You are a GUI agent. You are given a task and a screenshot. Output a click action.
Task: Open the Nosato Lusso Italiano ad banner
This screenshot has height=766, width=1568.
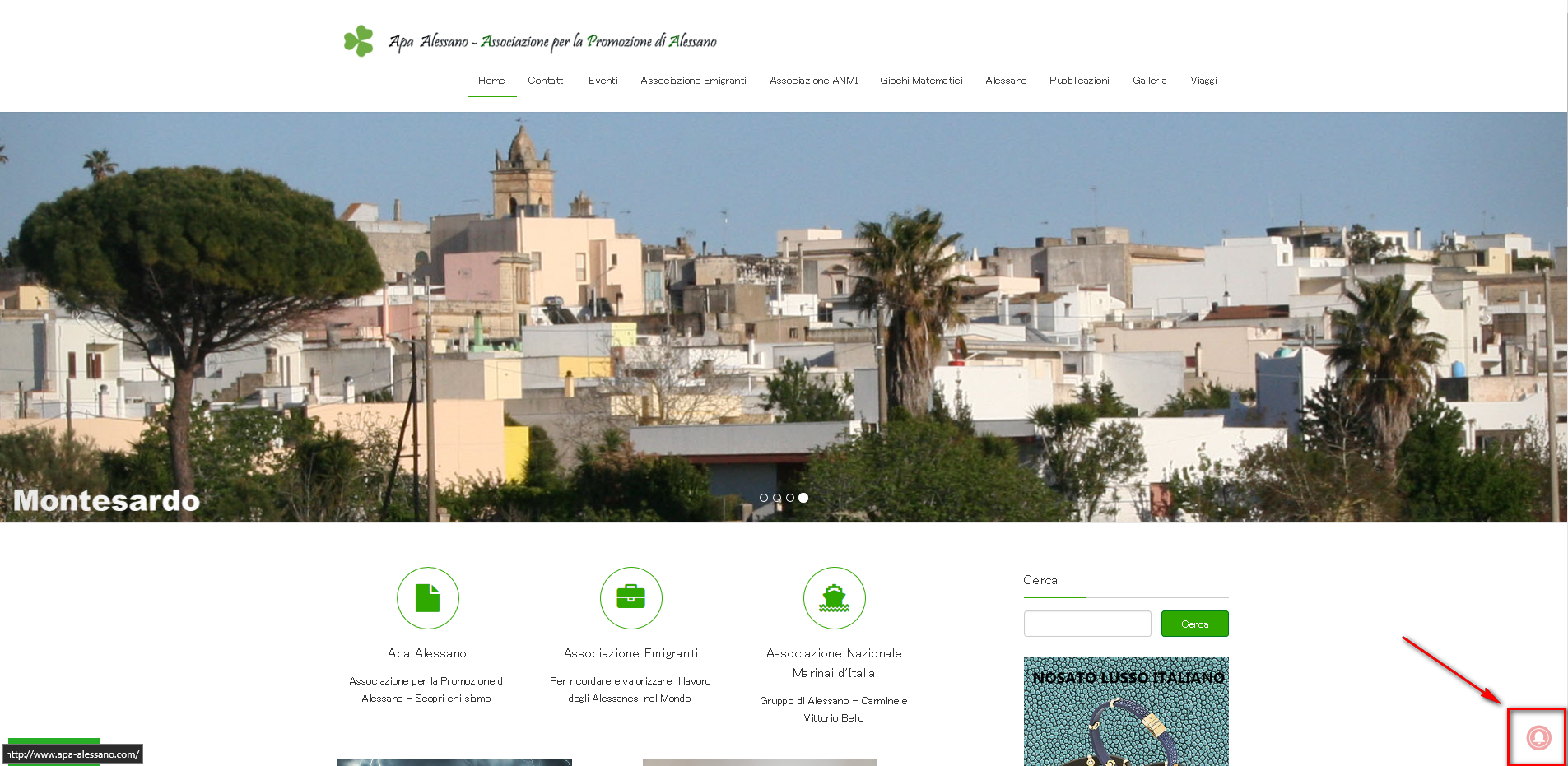1126,711
